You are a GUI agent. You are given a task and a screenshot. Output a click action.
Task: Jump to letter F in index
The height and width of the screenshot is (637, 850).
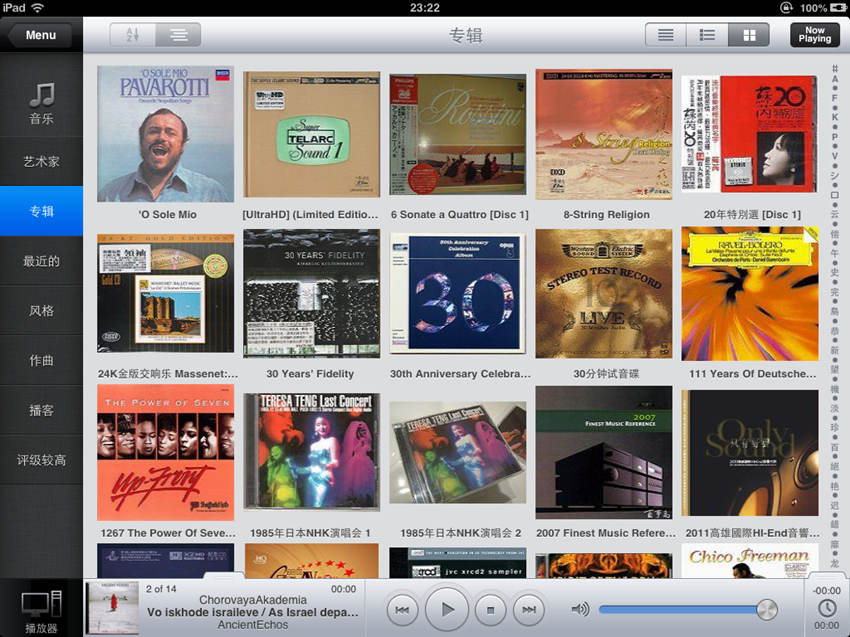pos(835,98)
